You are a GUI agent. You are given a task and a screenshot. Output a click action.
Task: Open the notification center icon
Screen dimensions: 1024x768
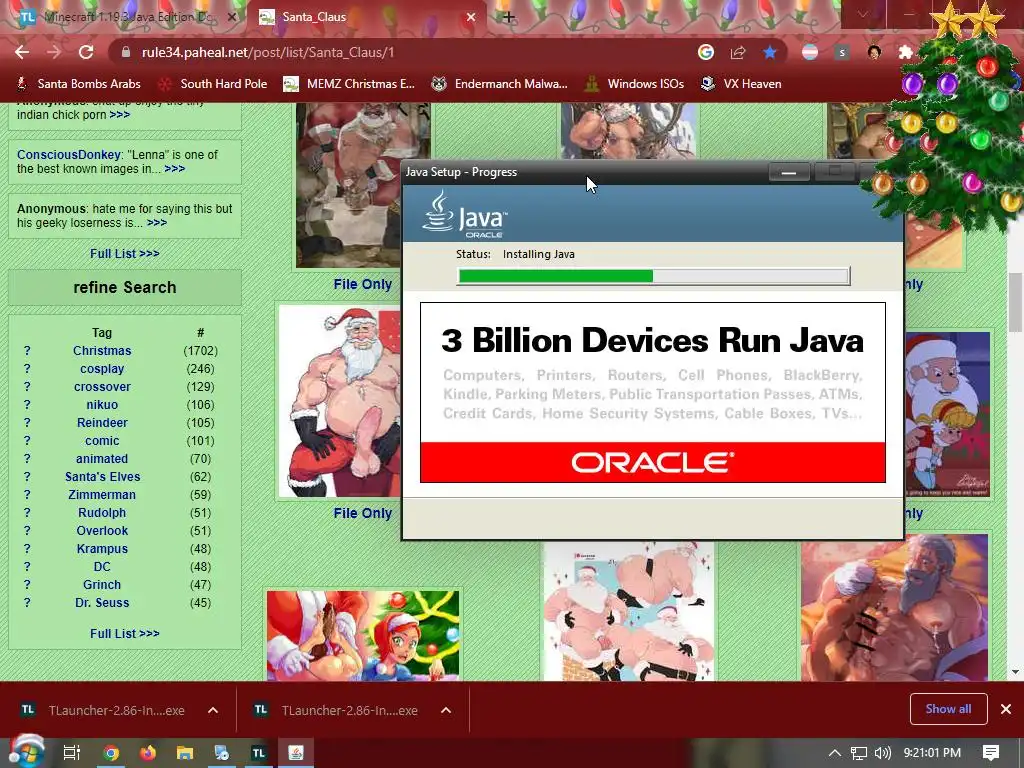991,753
